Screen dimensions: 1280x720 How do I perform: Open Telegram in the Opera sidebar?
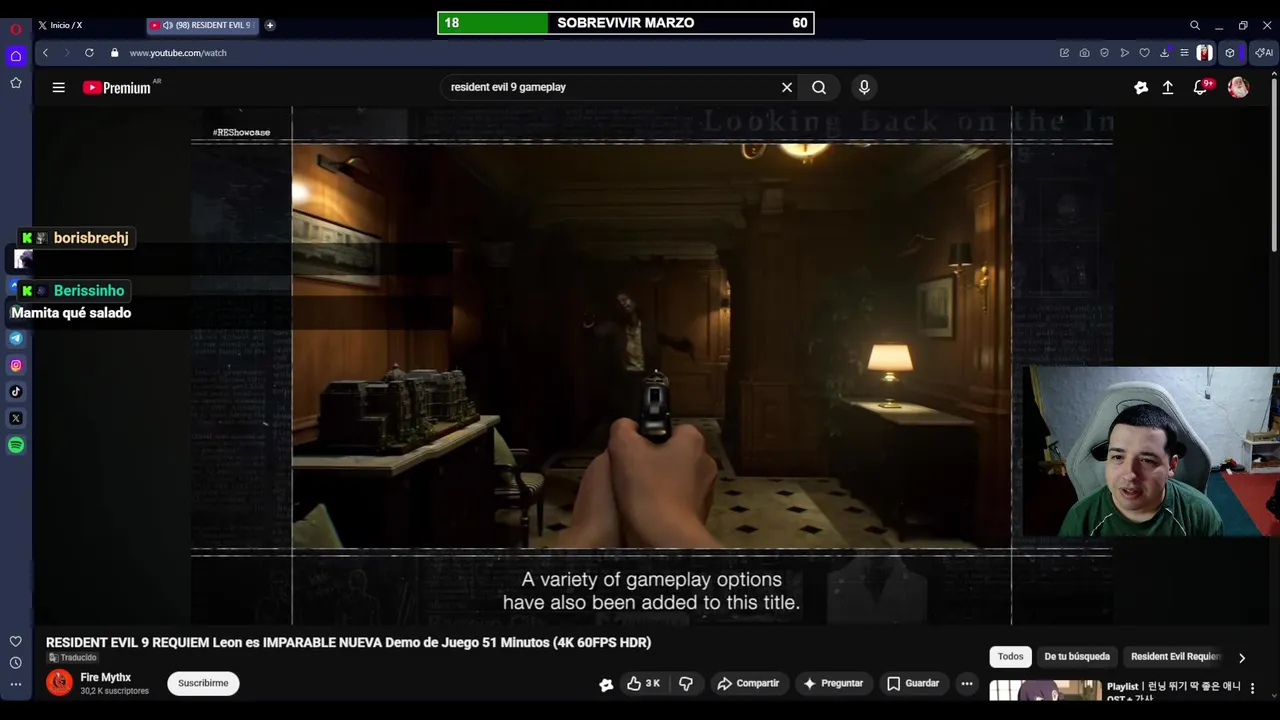click(x=16, y=338)
